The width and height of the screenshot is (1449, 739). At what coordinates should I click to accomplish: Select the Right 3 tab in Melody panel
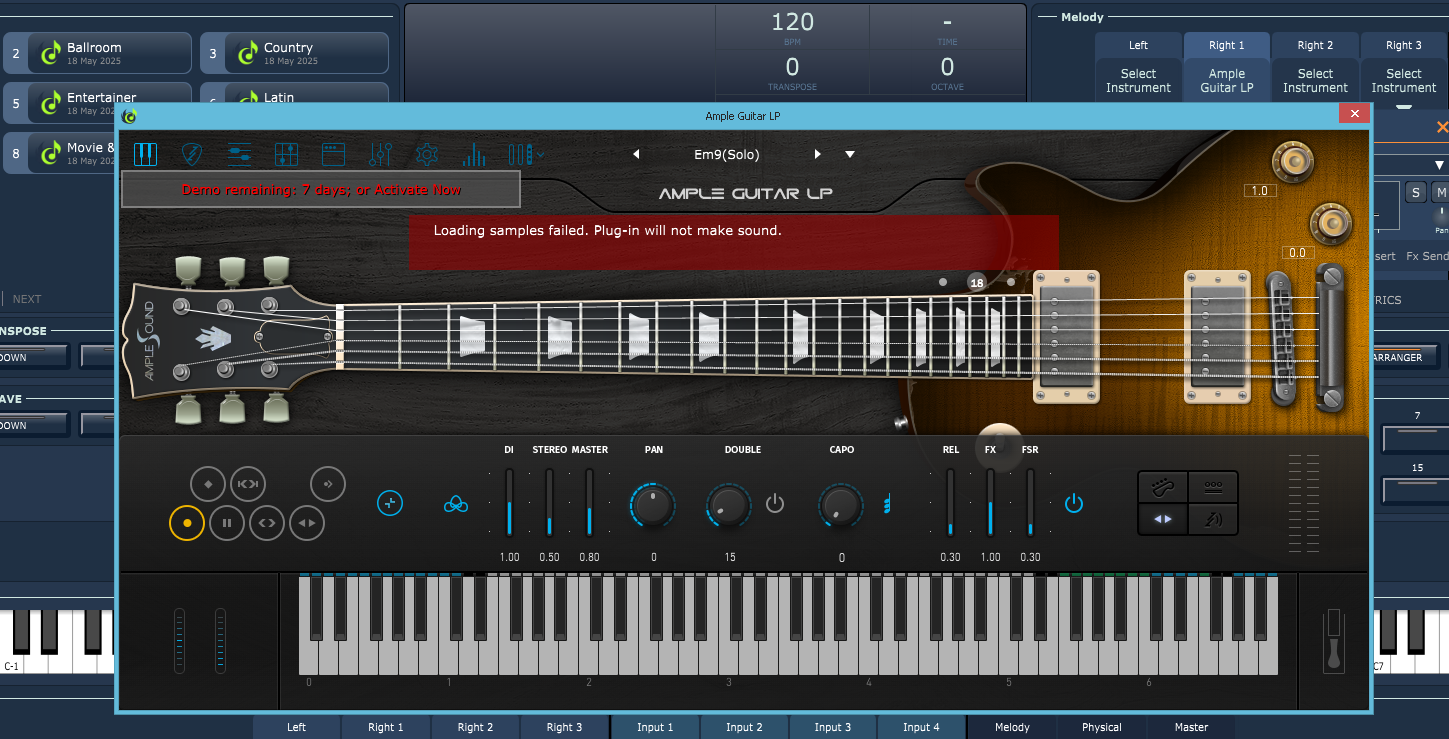click(x=1404, y=45)
